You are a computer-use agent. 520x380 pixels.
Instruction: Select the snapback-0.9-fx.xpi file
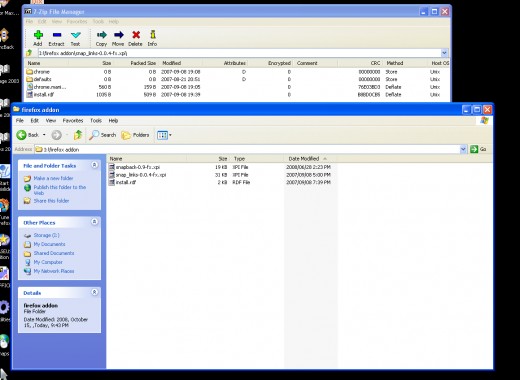[x=135, y=167]
